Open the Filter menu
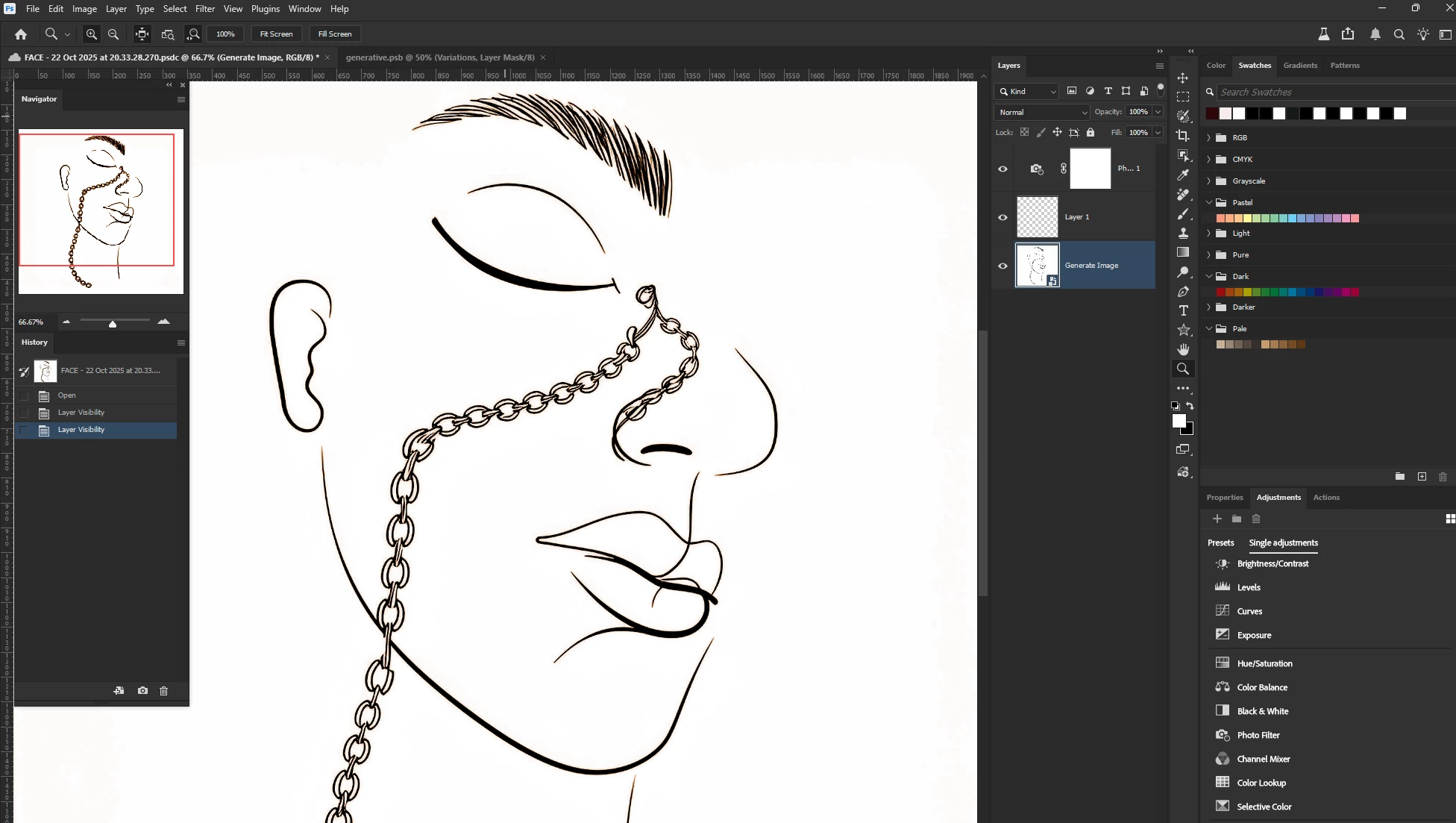 204,9
